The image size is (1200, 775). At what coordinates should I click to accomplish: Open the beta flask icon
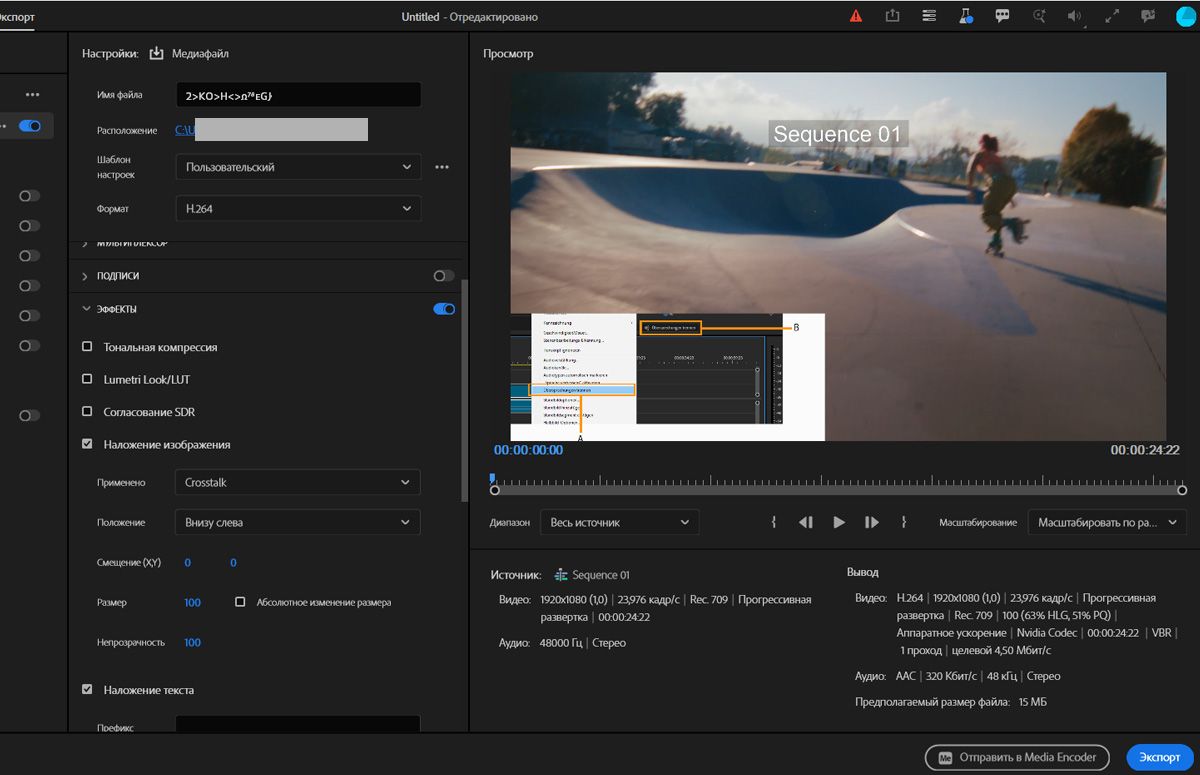pyautogui.click(x=966, y=16)
